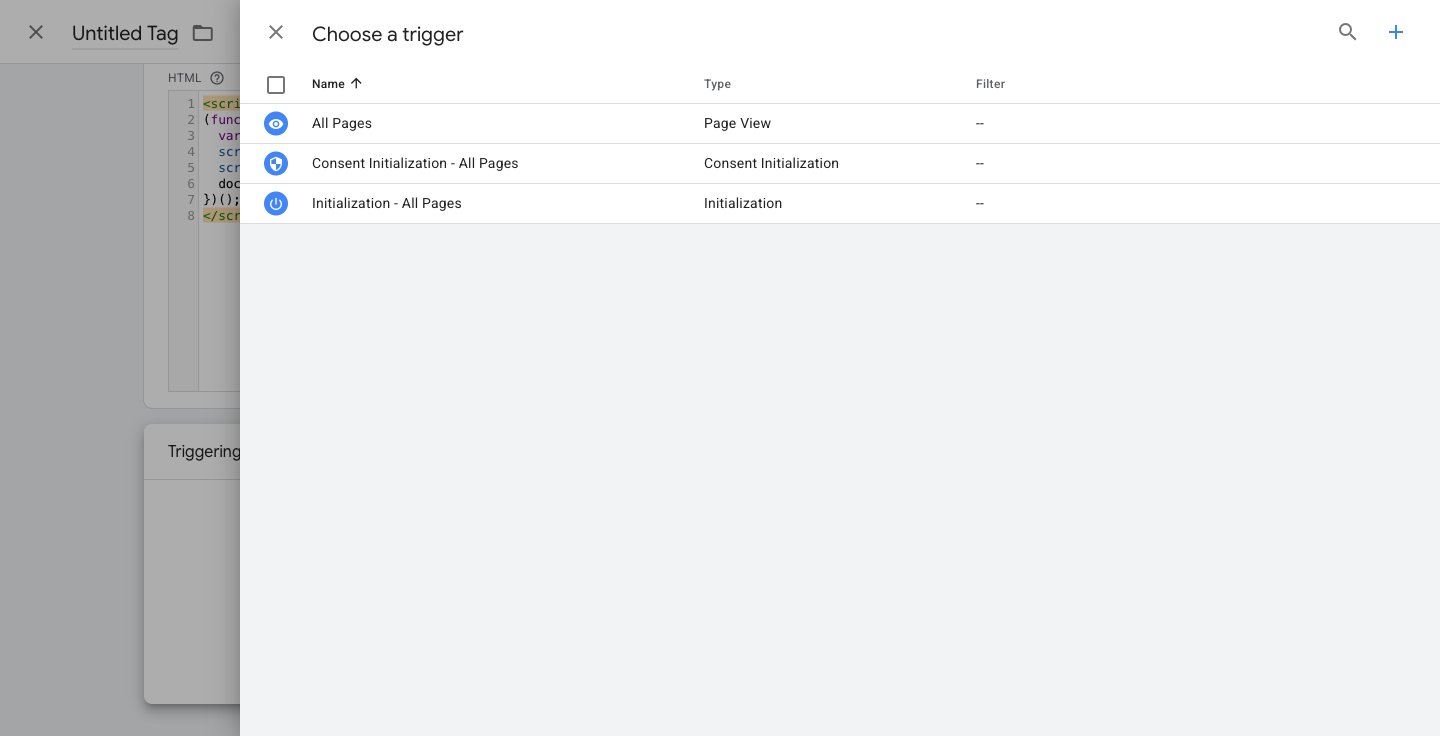
Task: Open the folder icon beside Untitled Tag
Action: [x=203, y=33]
